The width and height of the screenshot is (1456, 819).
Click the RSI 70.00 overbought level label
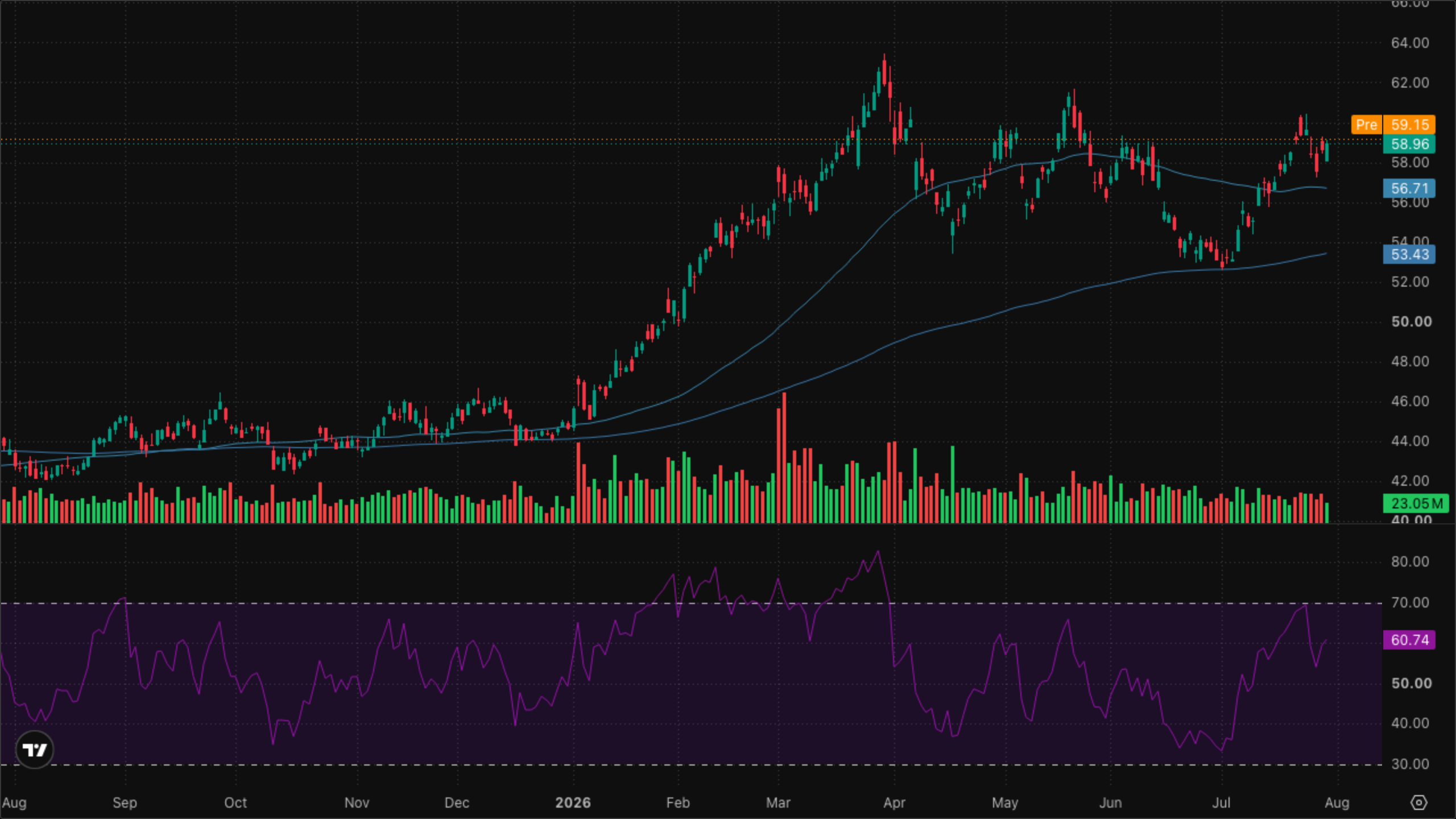[x=1410, y=602]
